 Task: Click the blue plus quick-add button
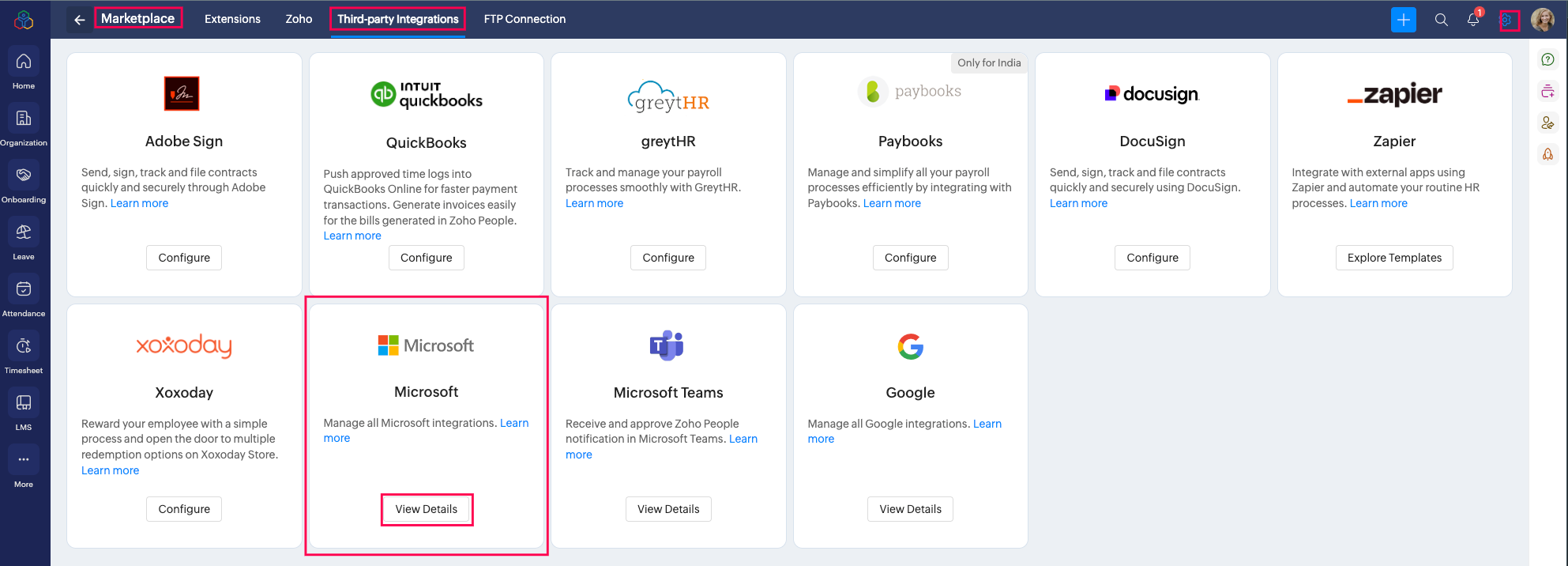(1404, 20)
